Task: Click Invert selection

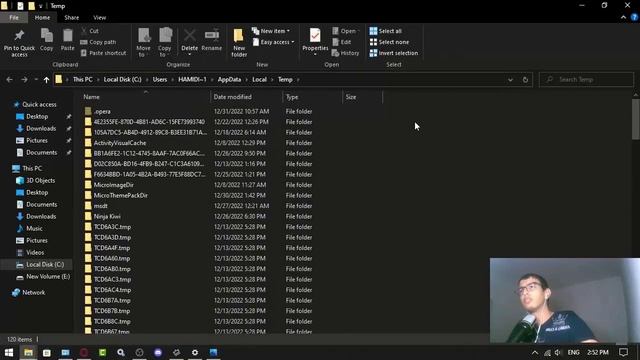Action: pos(393,53)
